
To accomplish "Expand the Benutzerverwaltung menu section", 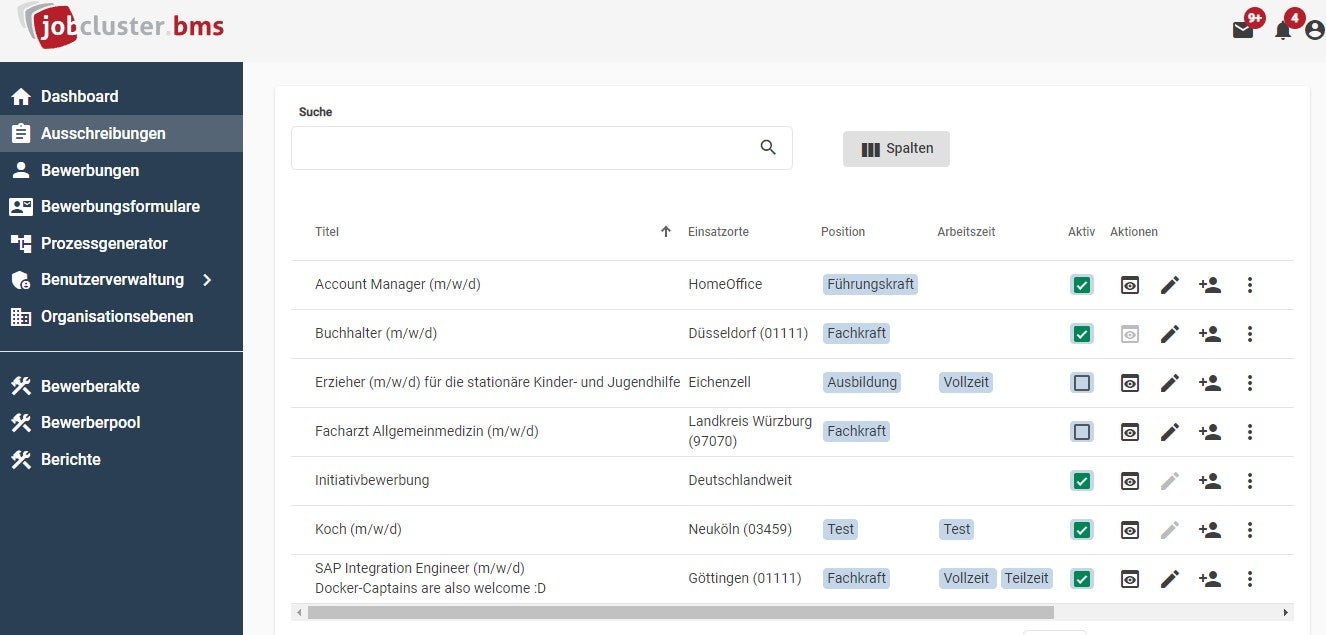I will pyautogui.click(x=112, y=280).
